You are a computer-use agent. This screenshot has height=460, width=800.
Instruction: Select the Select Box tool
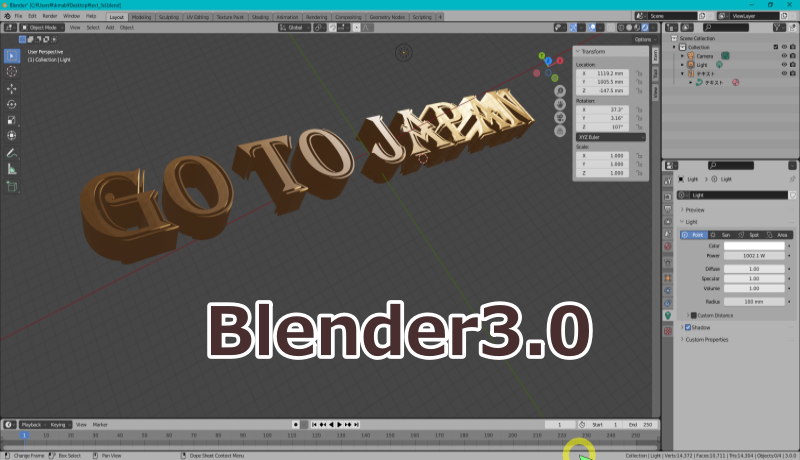coord(12,56)
